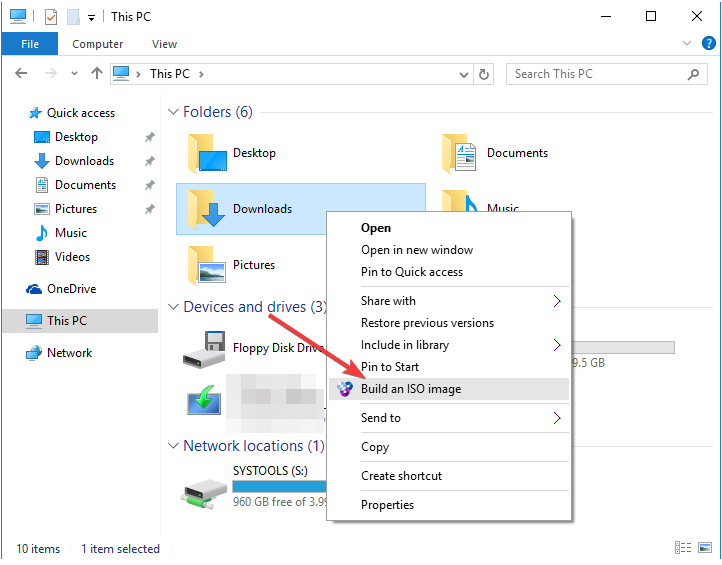Select the blurred drive with green arrow
This screenshot has height=565, width=722.
coord(204,401)
